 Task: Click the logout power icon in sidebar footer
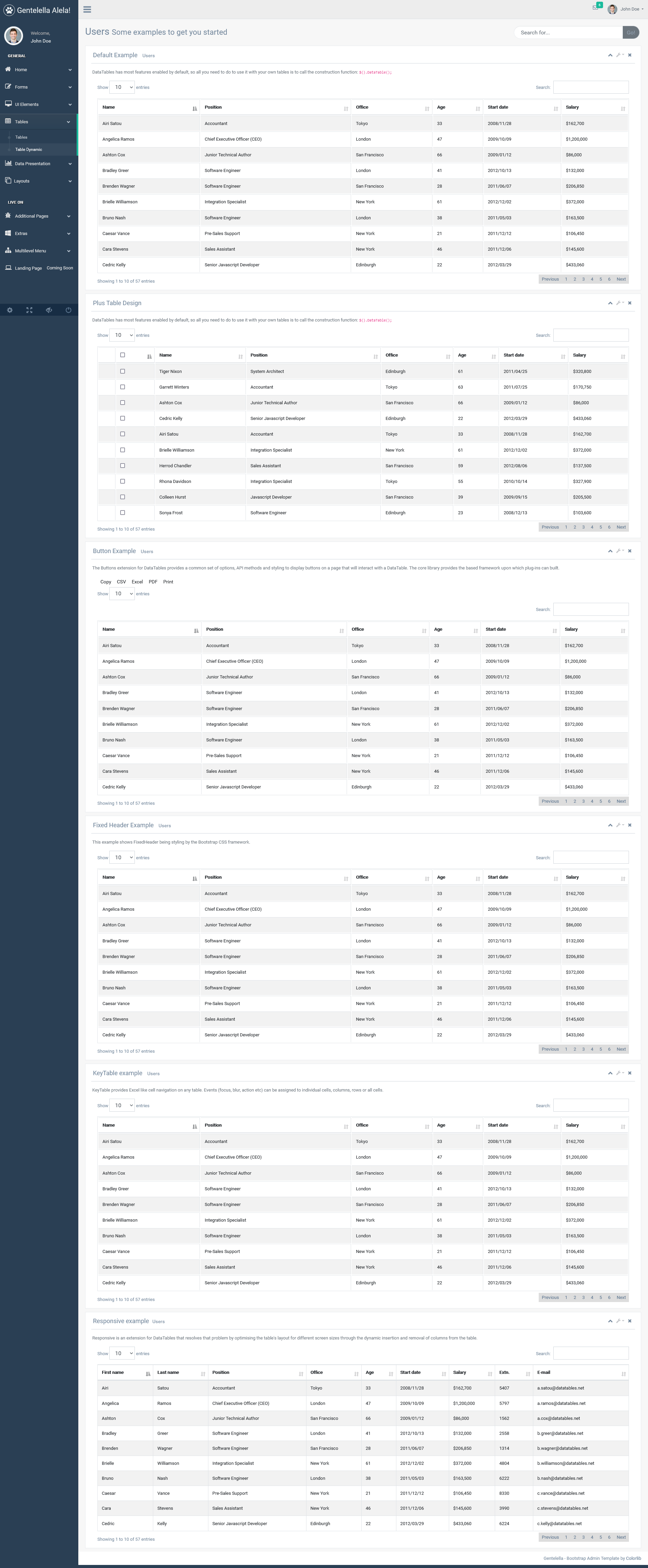(68, 311)
